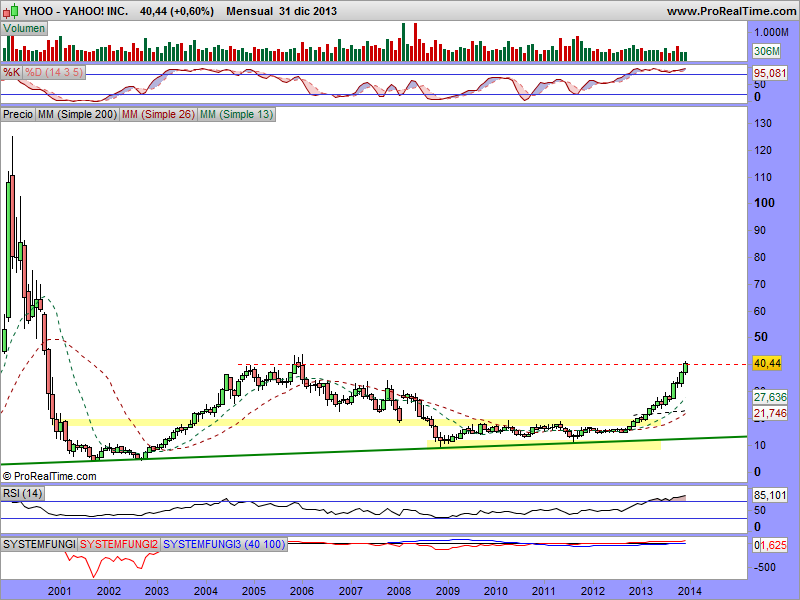Click the 95,081 stochastic value

point(770,73)
